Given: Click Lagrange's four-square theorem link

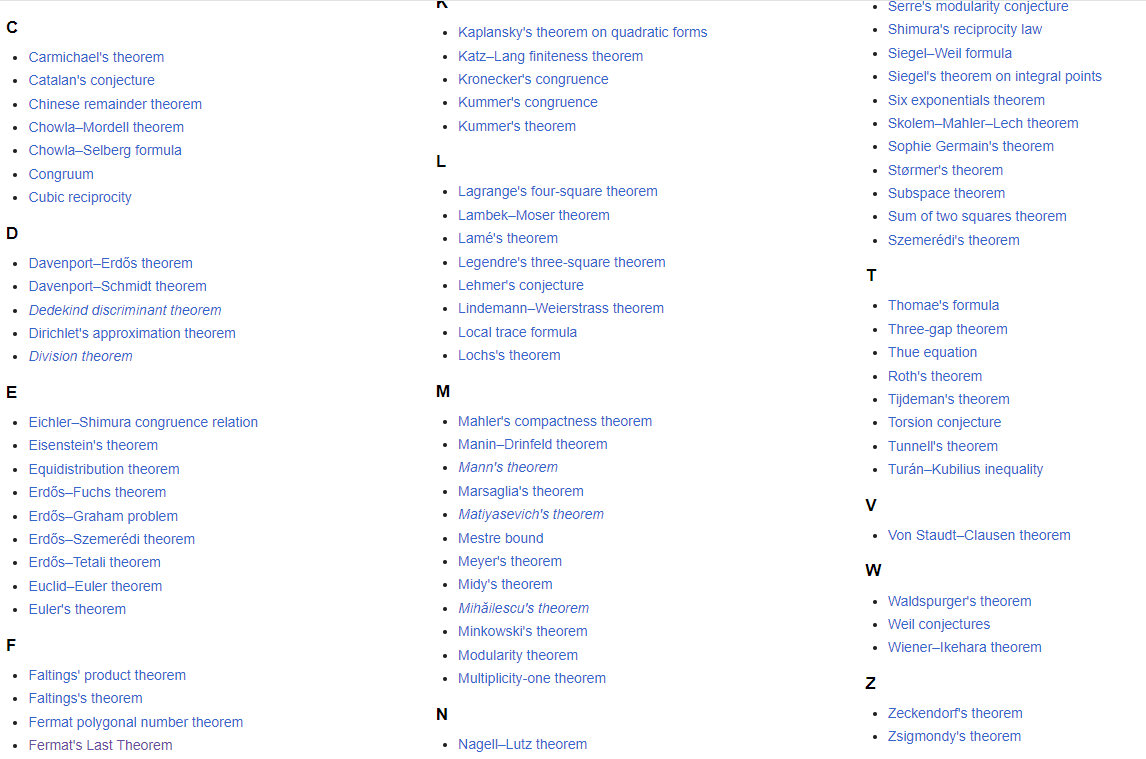Looking at the screenshot, I should [557, 191].
